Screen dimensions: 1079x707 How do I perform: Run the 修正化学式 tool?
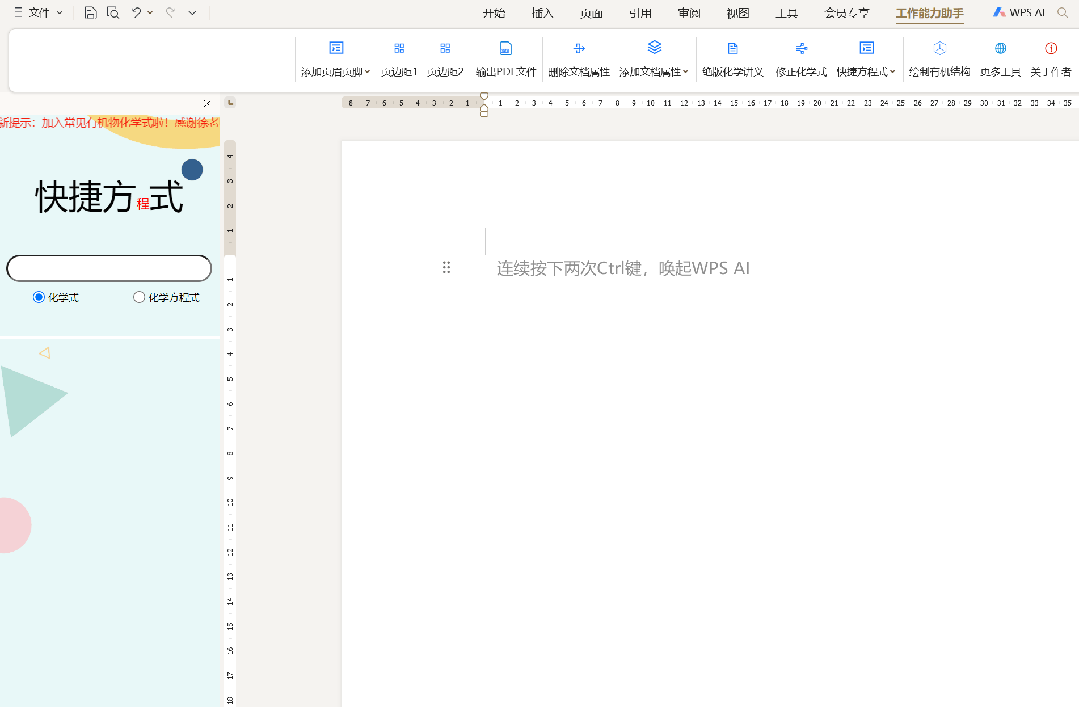[x=801, y=49]
